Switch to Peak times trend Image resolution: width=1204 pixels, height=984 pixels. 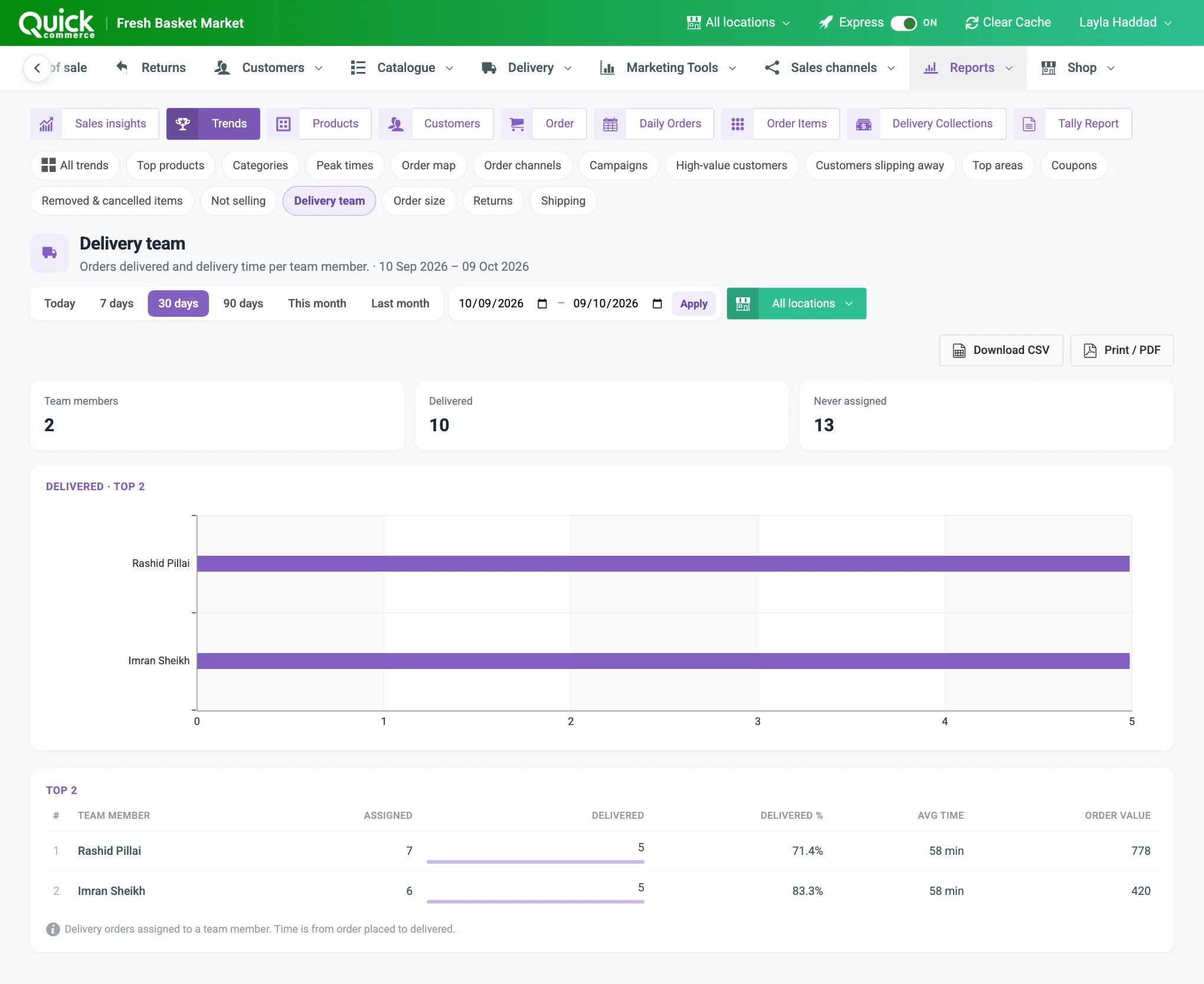pos(345,166)
